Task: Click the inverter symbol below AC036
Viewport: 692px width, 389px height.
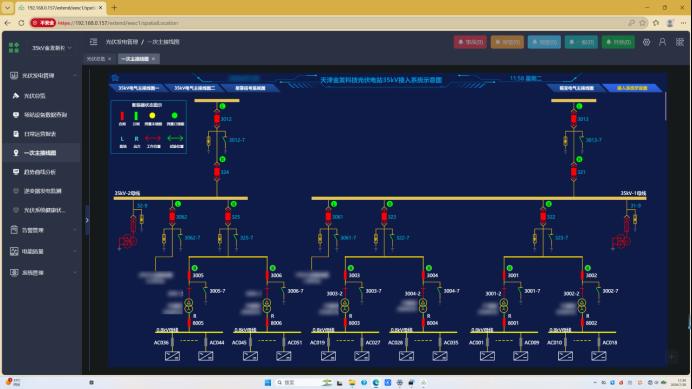Action: pos(172,356)
